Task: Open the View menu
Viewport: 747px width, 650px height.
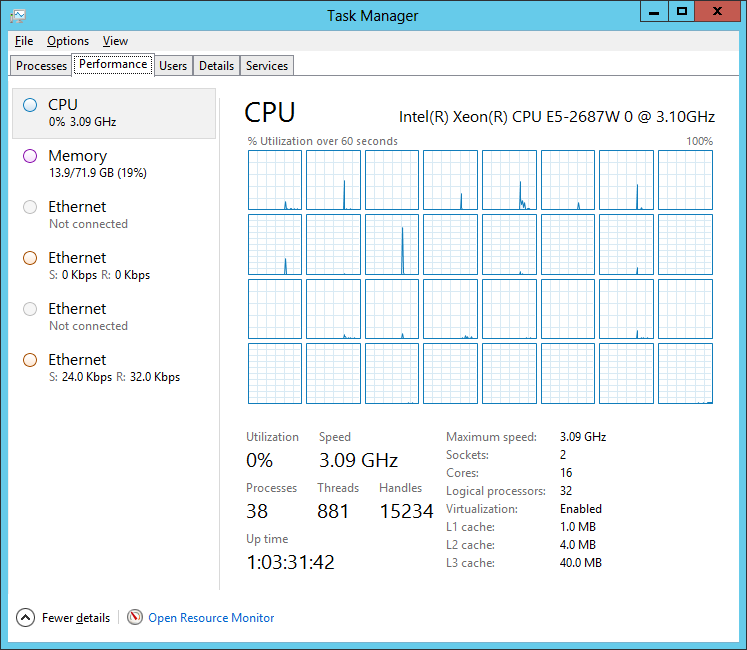Action: [x=115, y=41]
